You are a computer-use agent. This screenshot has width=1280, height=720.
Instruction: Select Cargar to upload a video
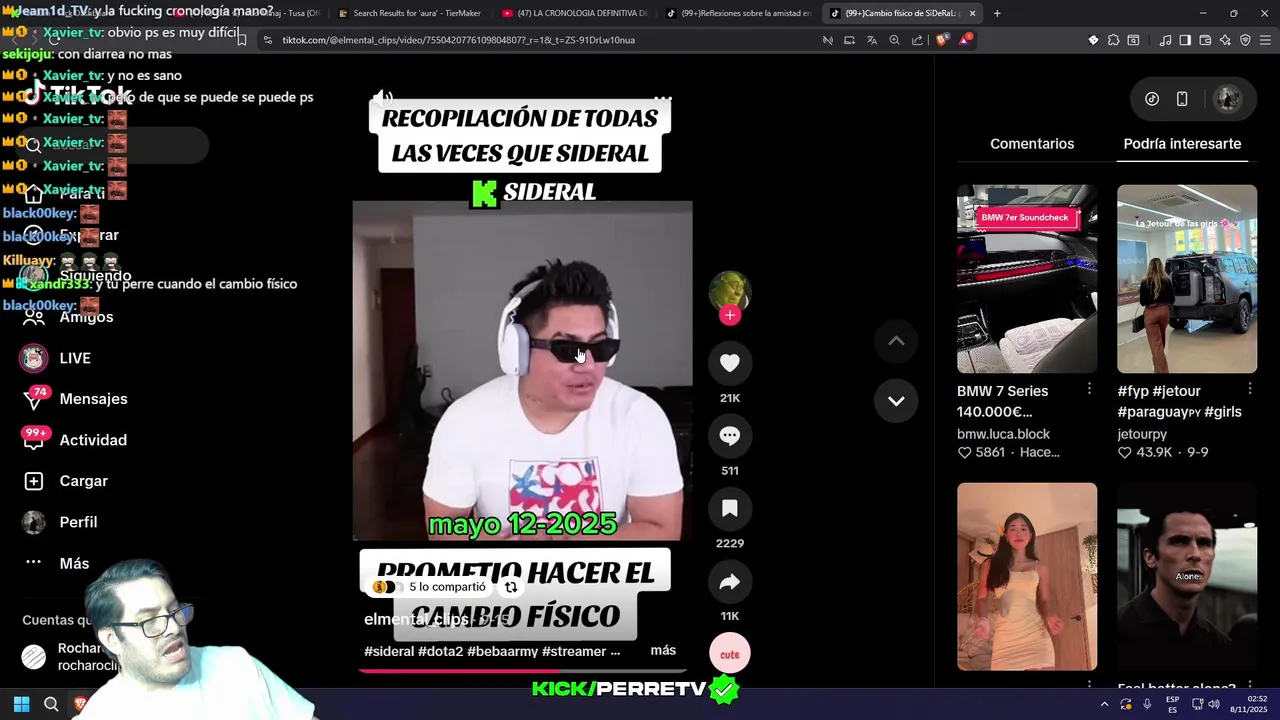pos(66,481)
